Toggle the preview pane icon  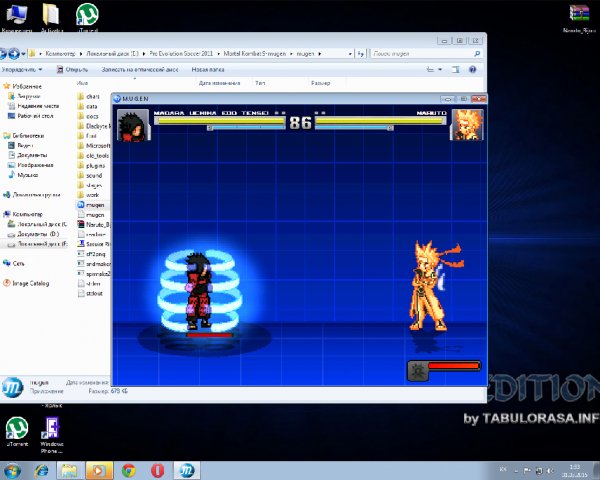click(456, 70)
